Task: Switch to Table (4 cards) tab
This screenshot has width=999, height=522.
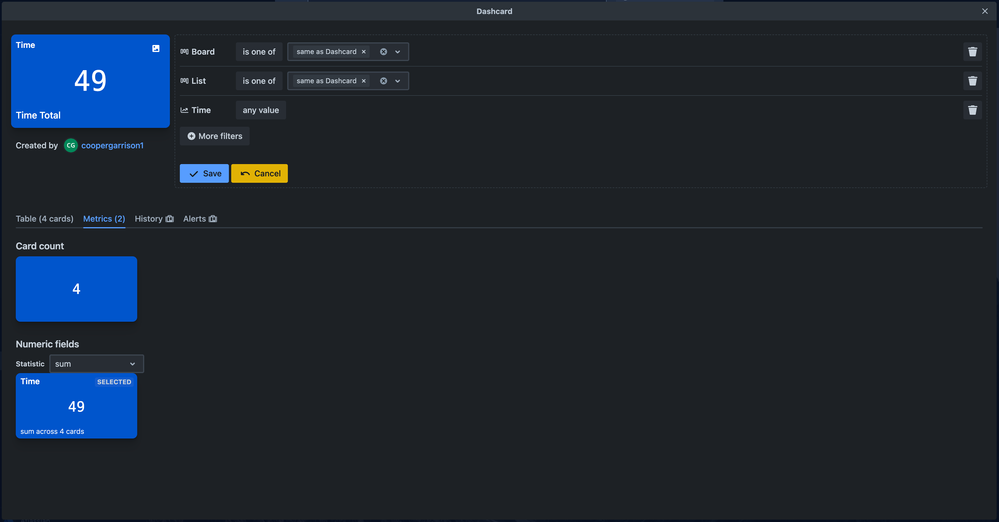Action: (x=45, y=219)
